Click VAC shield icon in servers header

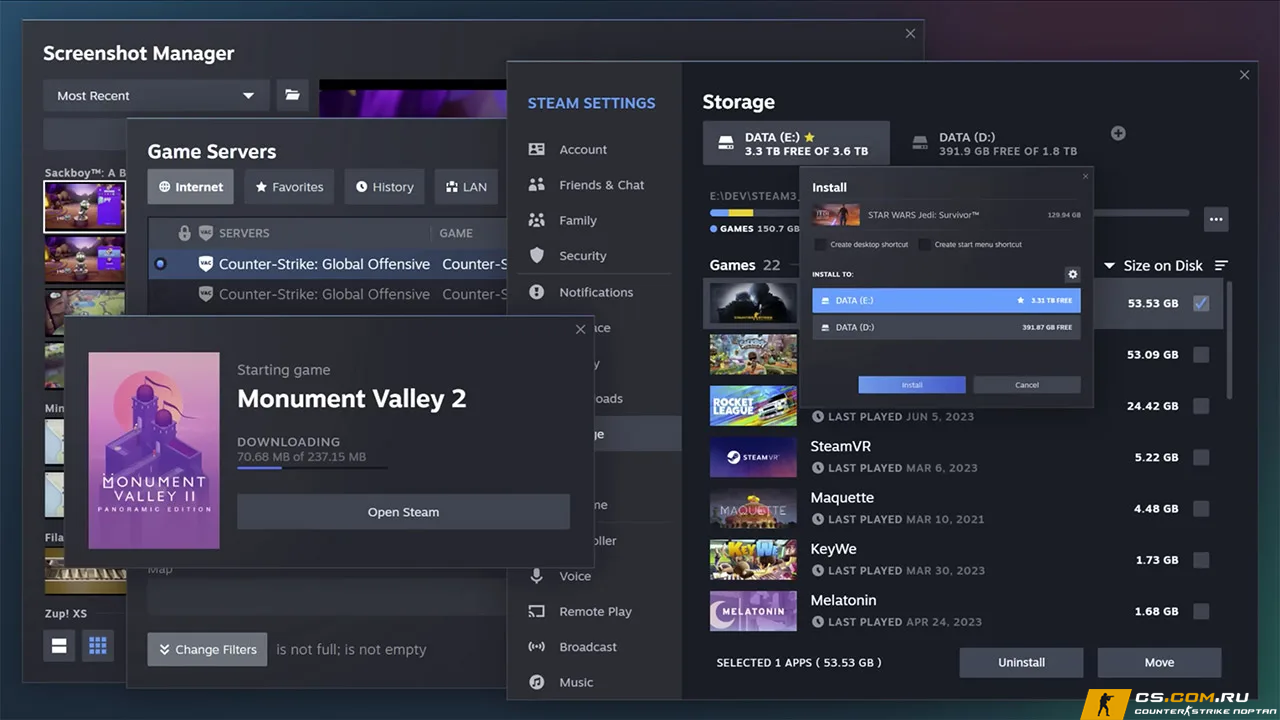pyautogui.click(x=205, y=233)
